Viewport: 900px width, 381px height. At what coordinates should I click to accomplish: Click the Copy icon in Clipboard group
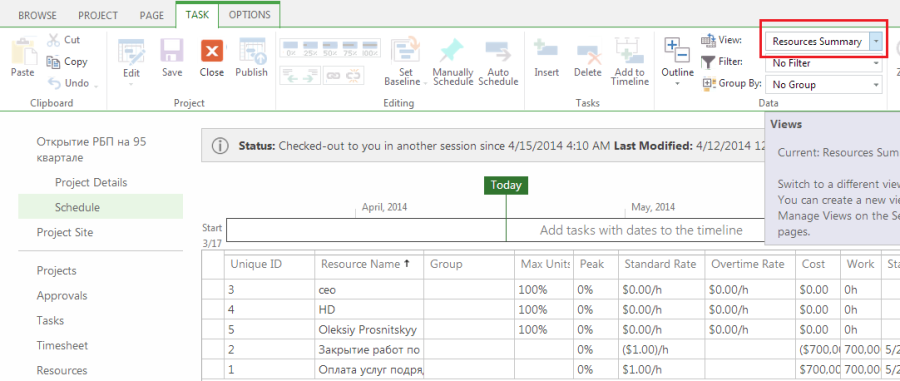(x=53, y=61)
